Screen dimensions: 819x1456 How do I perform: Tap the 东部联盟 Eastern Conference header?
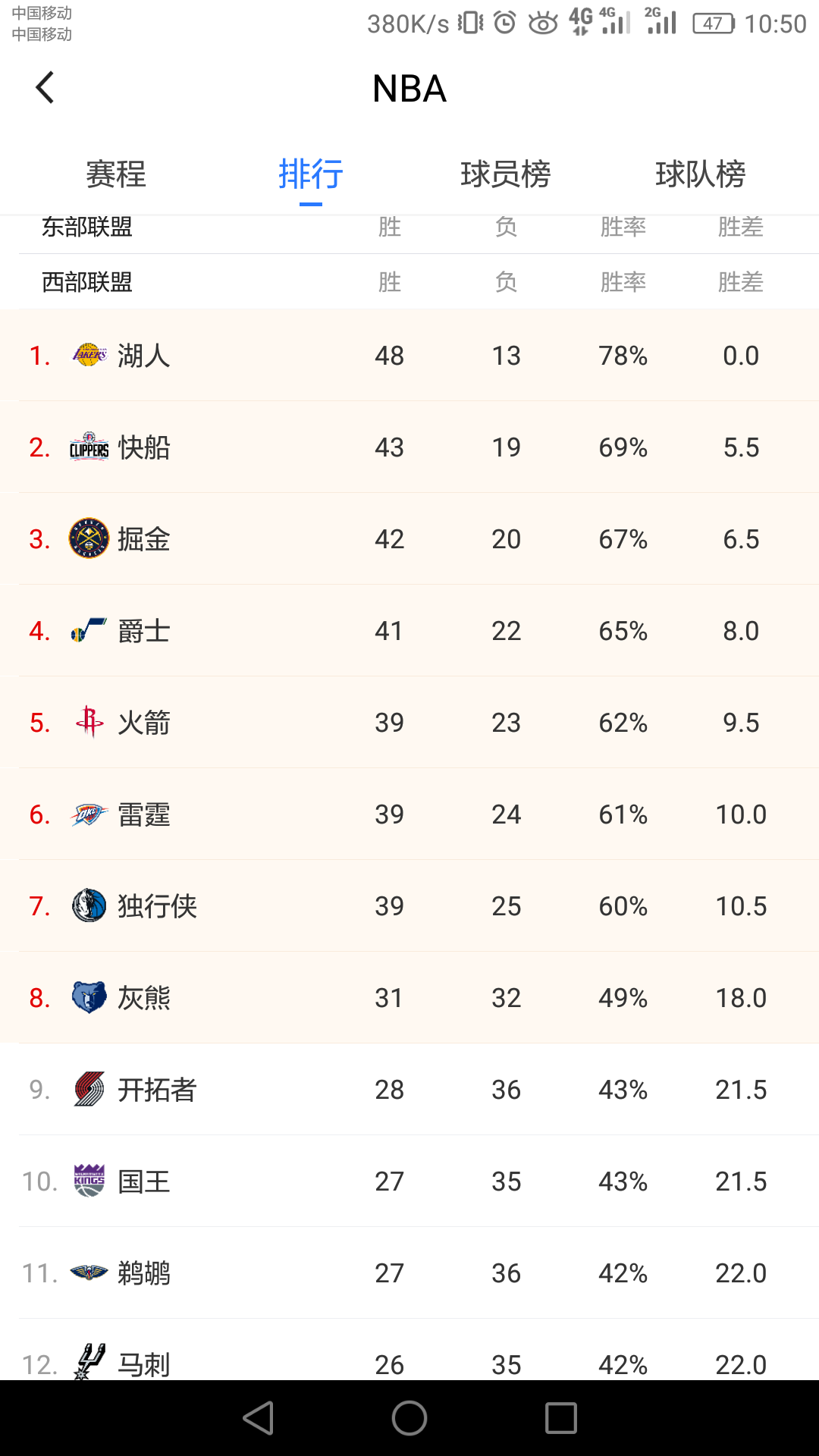point(87,227)
